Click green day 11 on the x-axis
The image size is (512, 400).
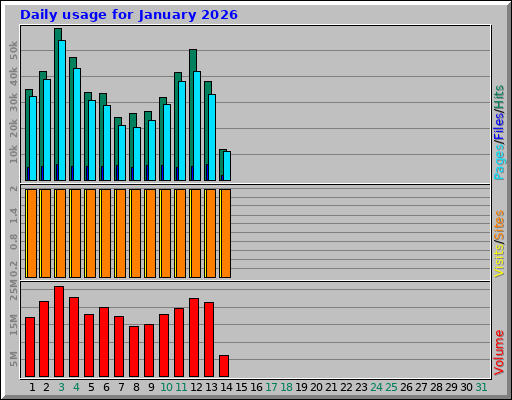coord(181,387)
